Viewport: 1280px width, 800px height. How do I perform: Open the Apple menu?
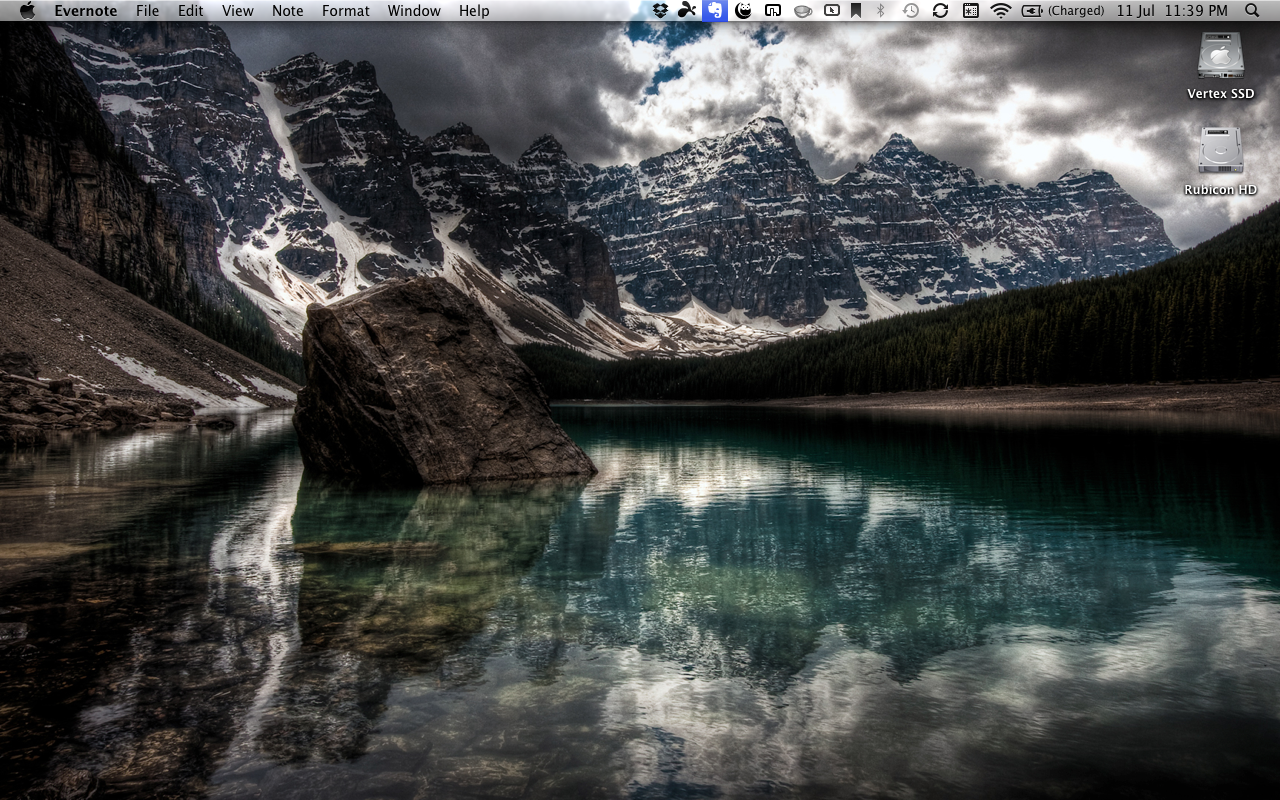pos(27,10)
